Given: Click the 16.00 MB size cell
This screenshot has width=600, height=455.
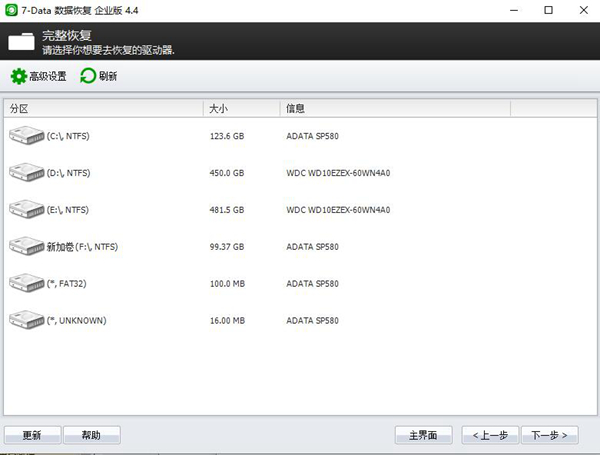Looking at the screenshot, I should tap(227, 321).
